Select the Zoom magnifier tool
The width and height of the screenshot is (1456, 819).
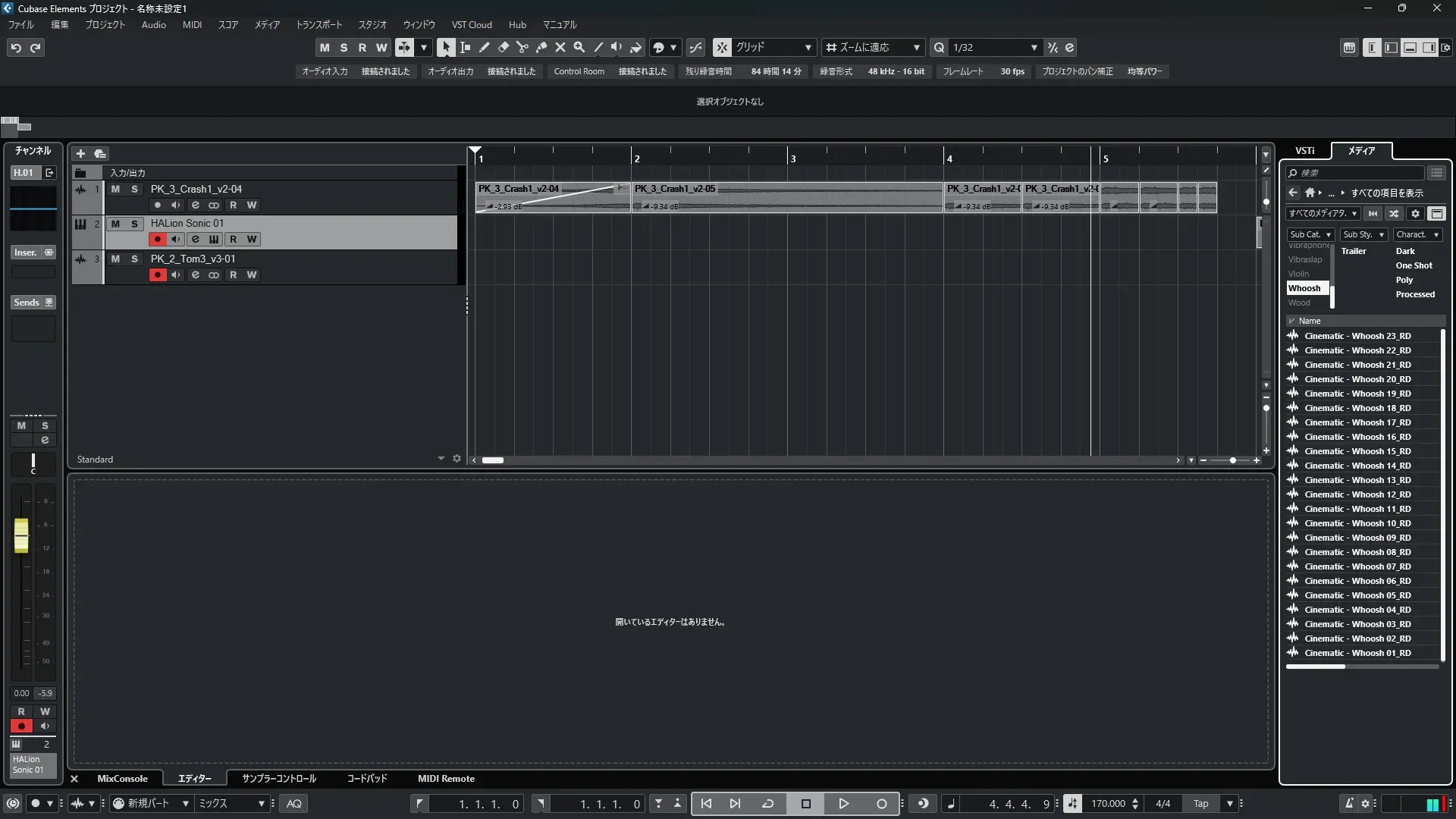coord(579,47)
